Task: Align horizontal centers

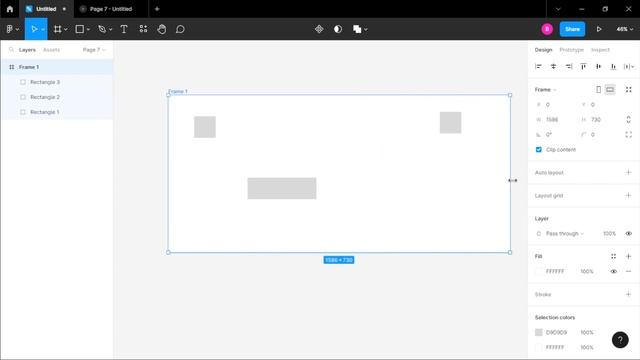Action: tap(553, 67)
